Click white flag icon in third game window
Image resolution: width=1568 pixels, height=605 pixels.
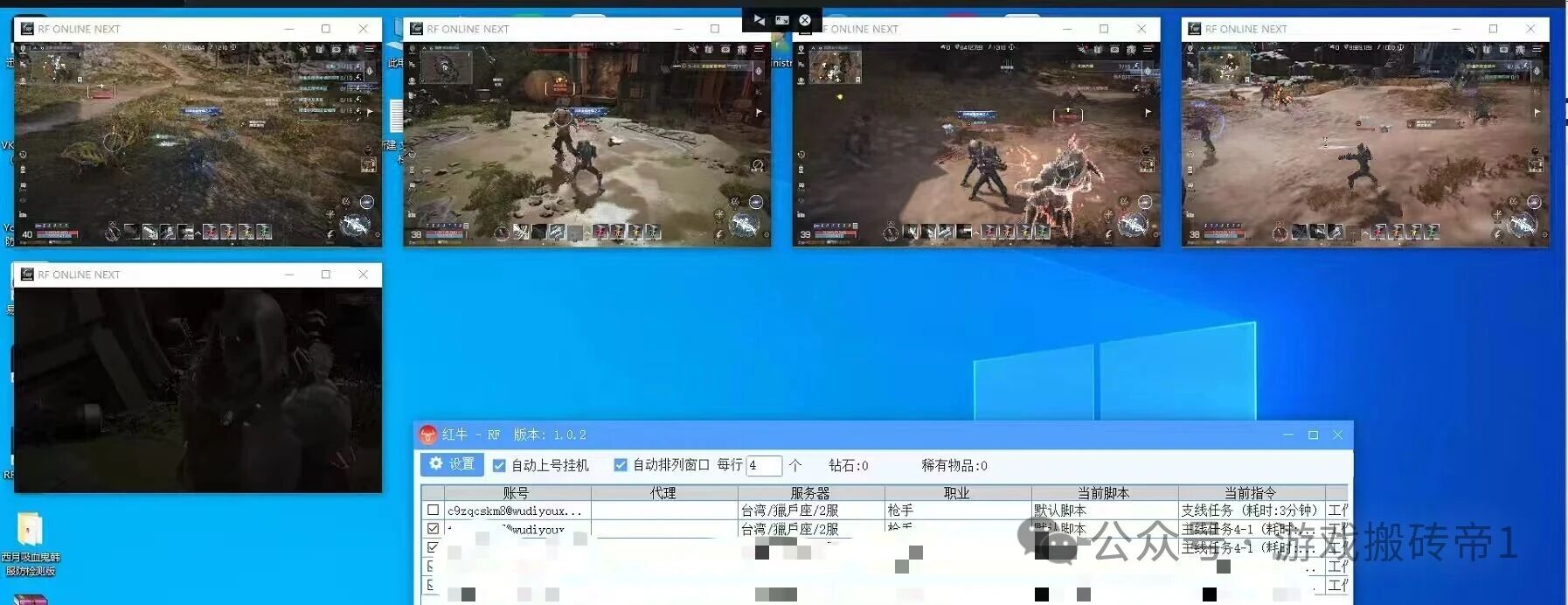(x=1148, y=113)
